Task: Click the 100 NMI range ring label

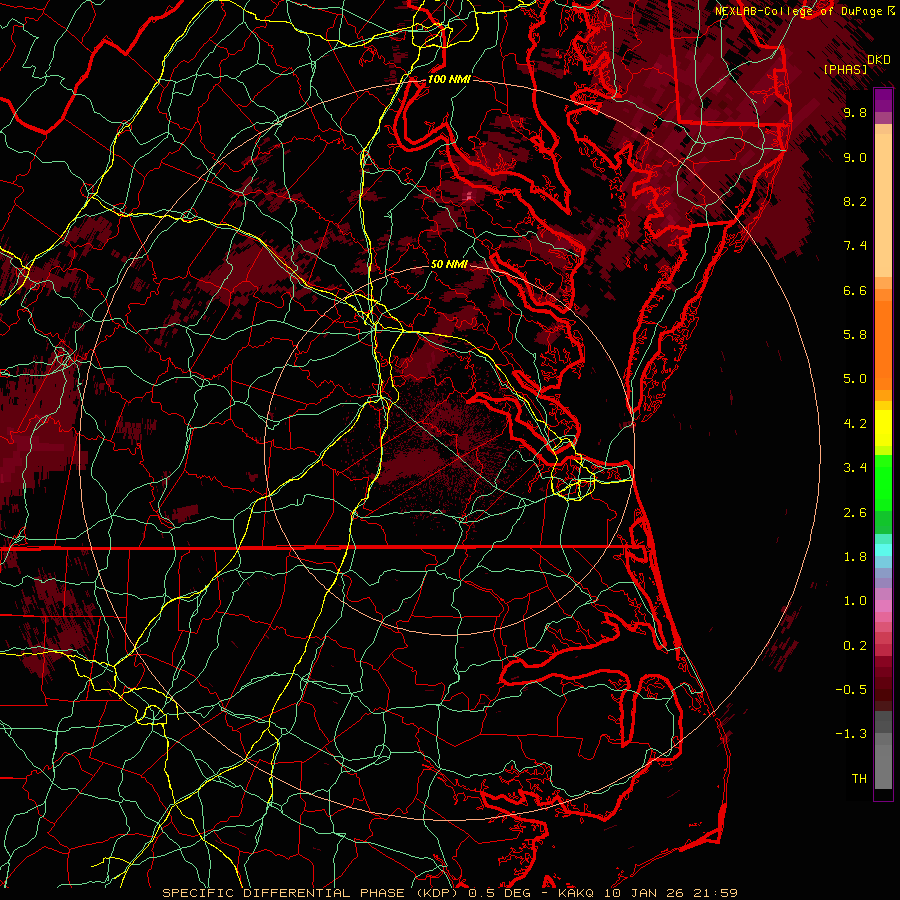Action: (x=449, y=79)
